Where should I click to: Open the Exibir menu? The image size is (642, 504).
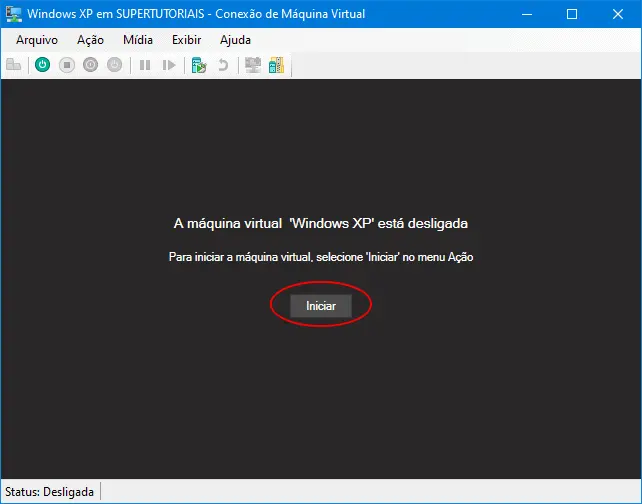coord(186,40)
